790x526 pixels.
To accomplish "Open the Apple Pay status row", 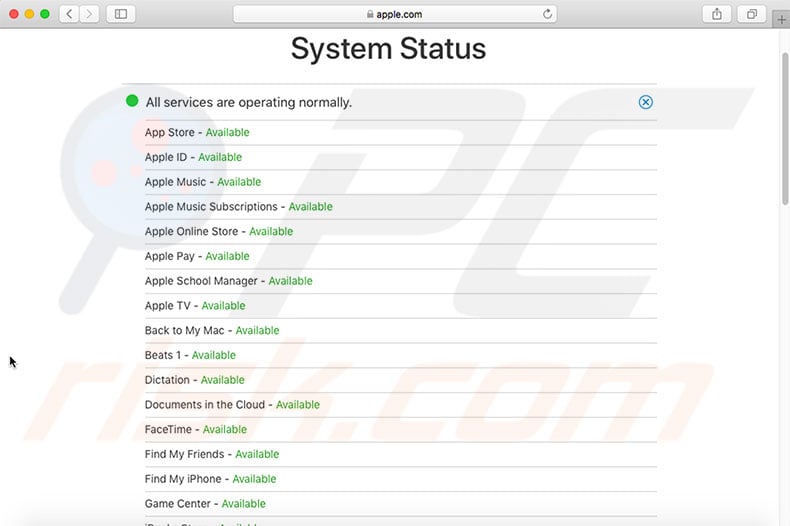I will pyautogui.click(x=401, y=256).
